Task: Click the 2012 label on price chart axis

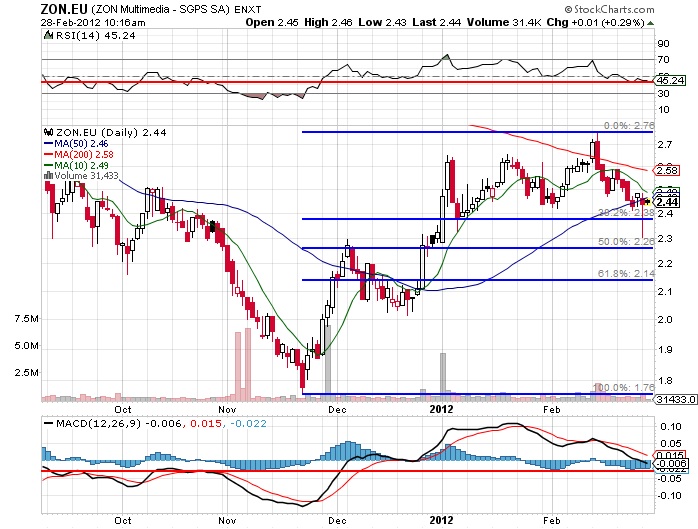Action: (x=441, y=409)
